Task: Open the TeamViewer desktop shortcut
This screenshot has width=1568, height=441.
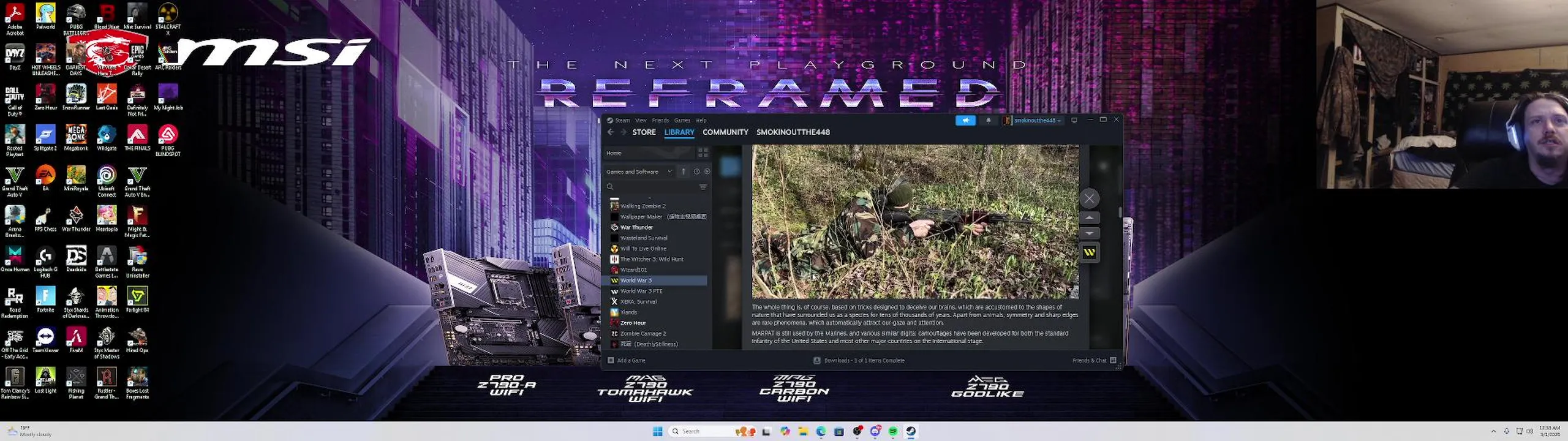Action: point(45,340)
